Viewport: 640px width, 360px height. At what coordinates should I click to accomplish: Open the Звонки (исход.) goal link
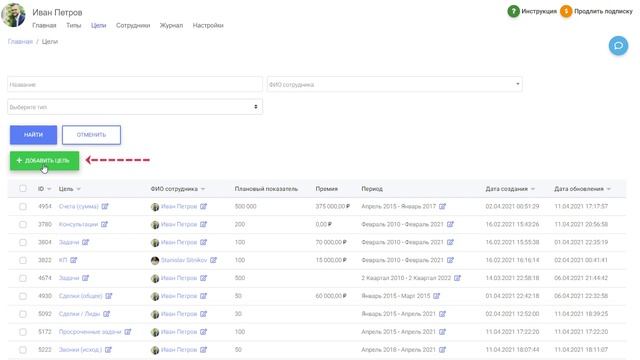[x=80, y=350]
